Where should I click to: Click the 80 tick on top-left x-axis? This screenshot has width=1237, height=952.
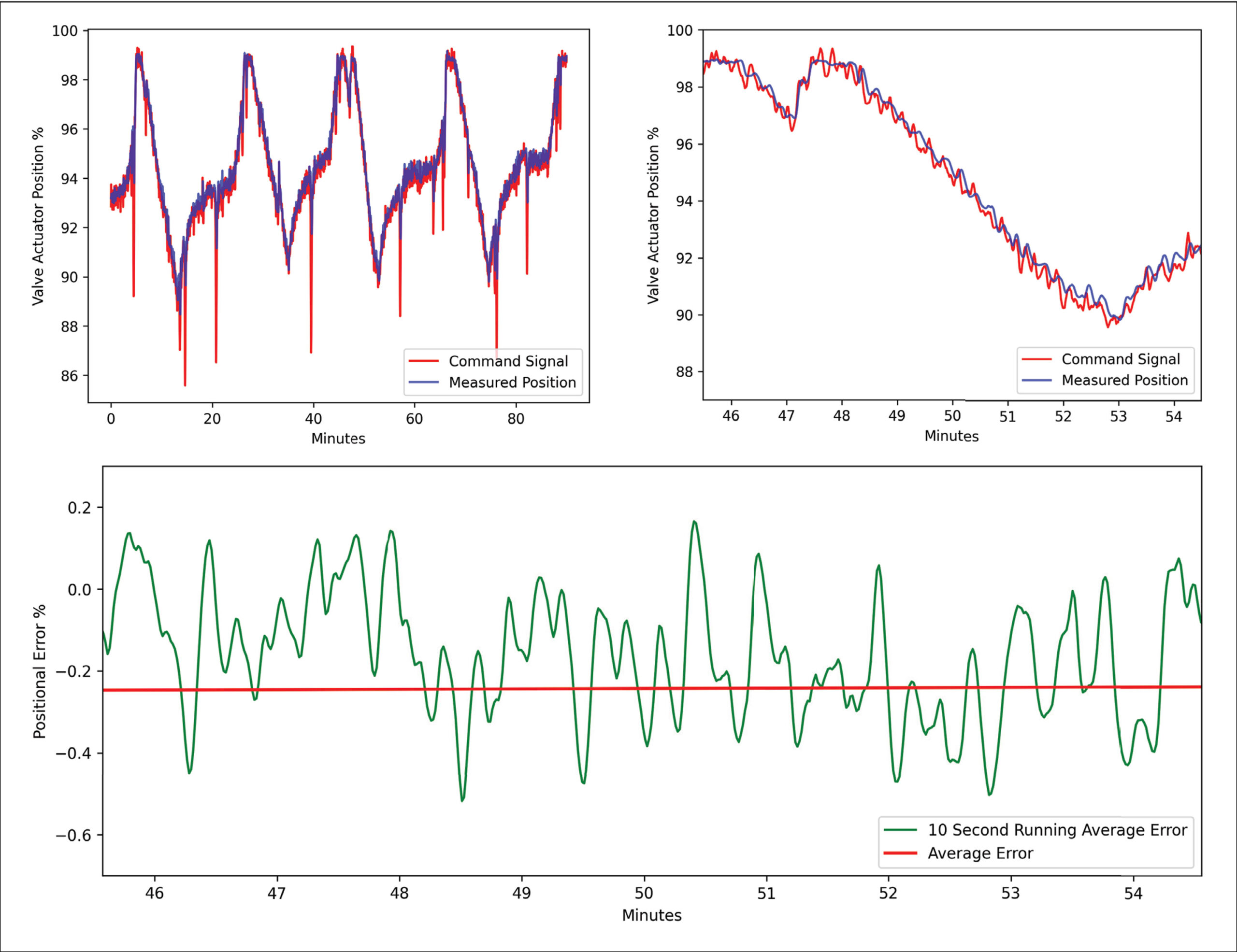coord(516,419)
